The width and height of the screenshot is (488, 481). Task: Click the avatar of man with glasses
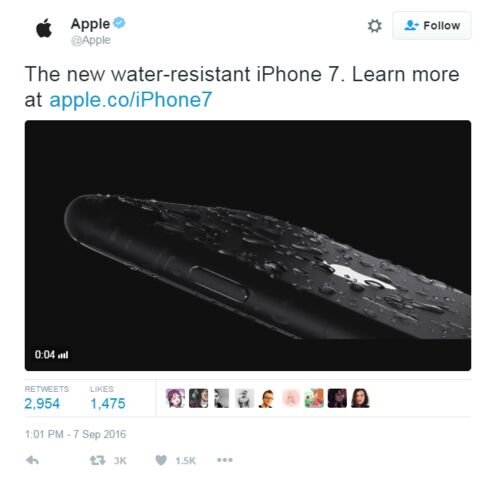(x=267, y=398)
